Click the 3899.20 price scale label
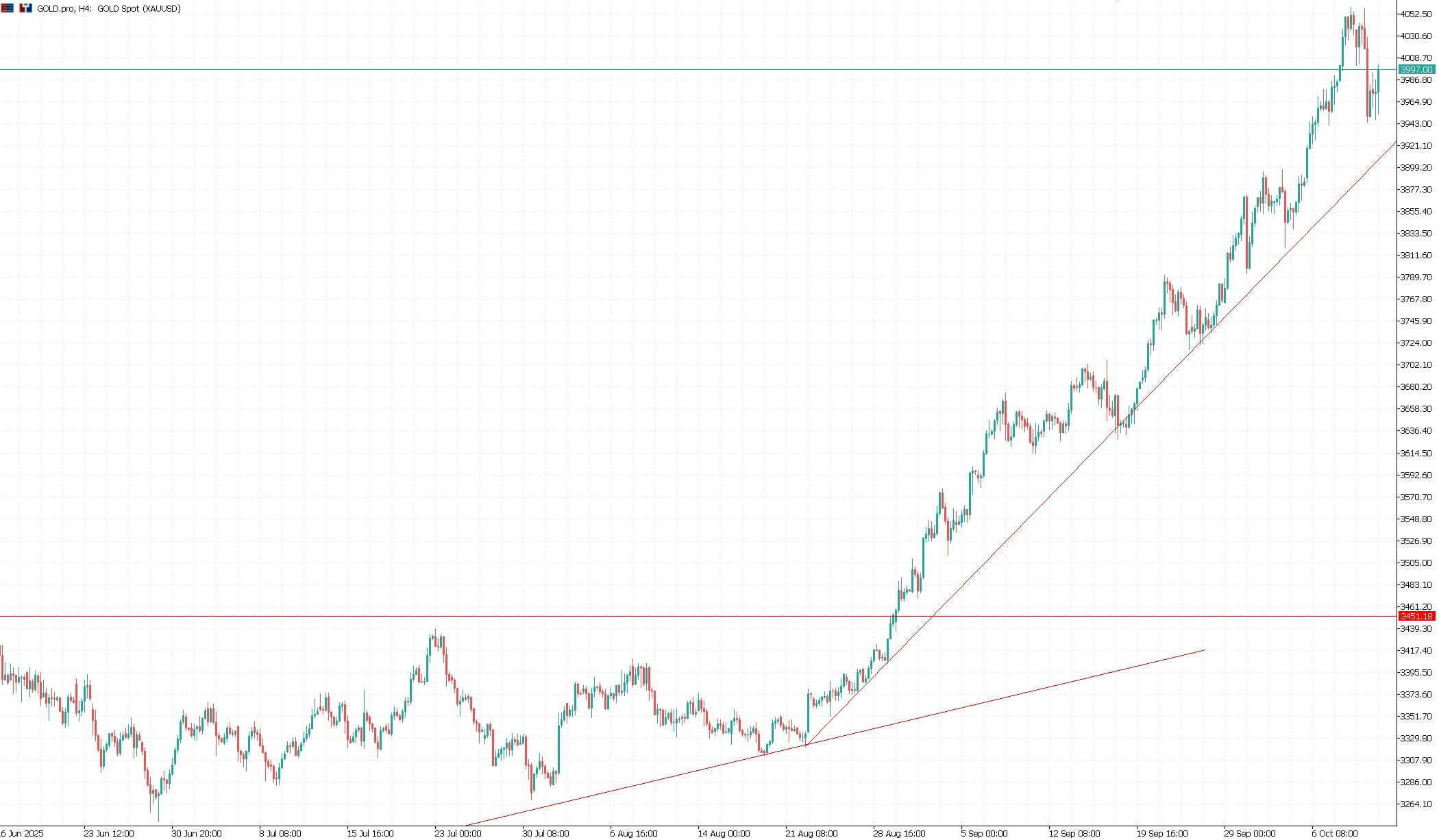The width and height of the screenshot is (1439, 840). pos(1416,167)
